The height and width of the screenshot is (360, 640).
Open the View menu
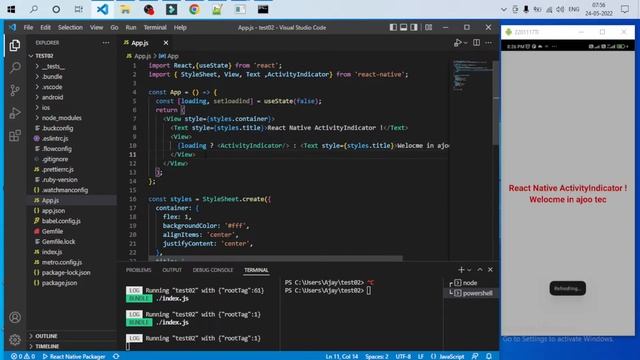96,27
